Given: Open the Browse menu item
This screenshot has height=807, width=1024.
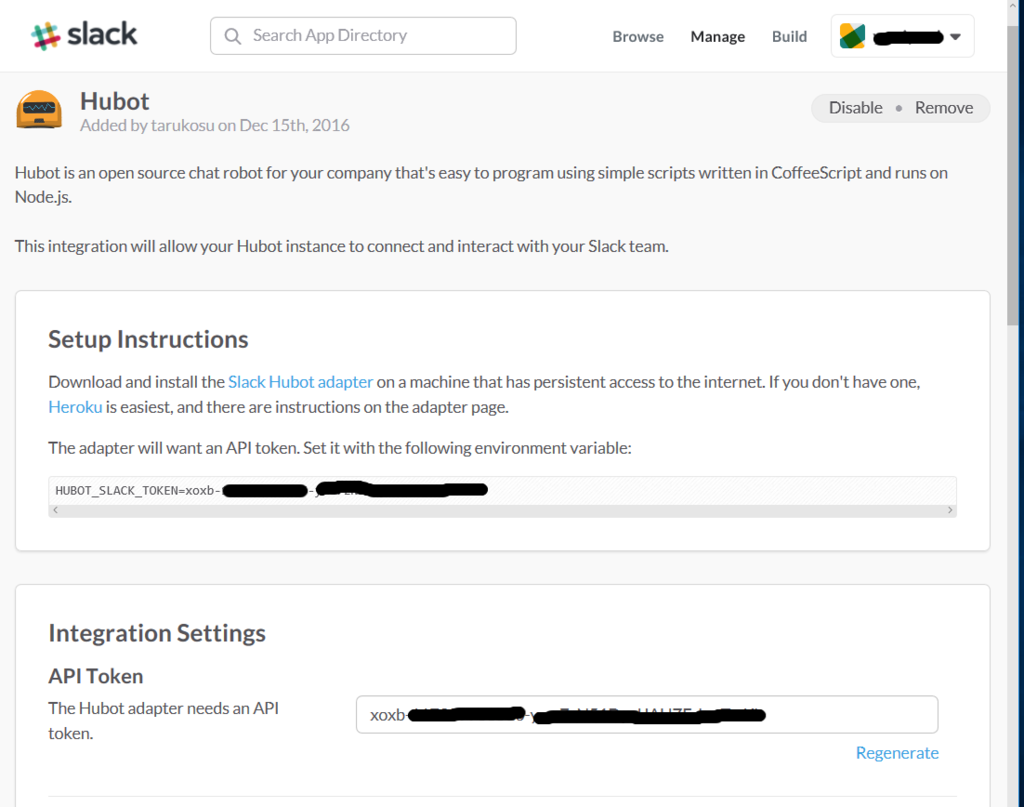Looking at the screenshot, I should click(x=638, y=37).
